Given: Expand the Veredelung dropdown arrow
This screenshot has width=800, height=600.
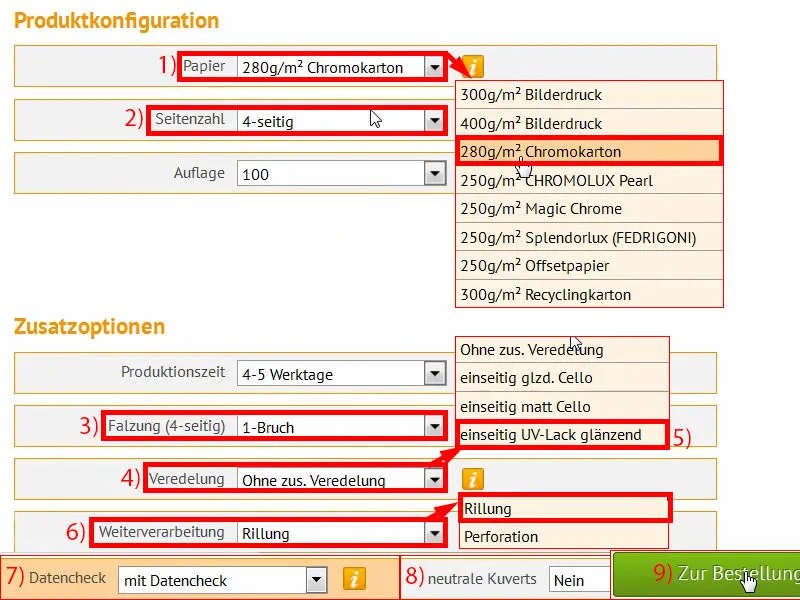Looking at the screenshot, I should [x=435, y=480].
